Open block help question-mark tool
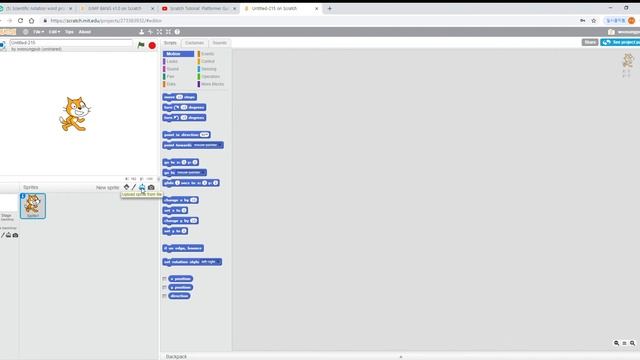The image size is (640, 360). click(177, 32)
